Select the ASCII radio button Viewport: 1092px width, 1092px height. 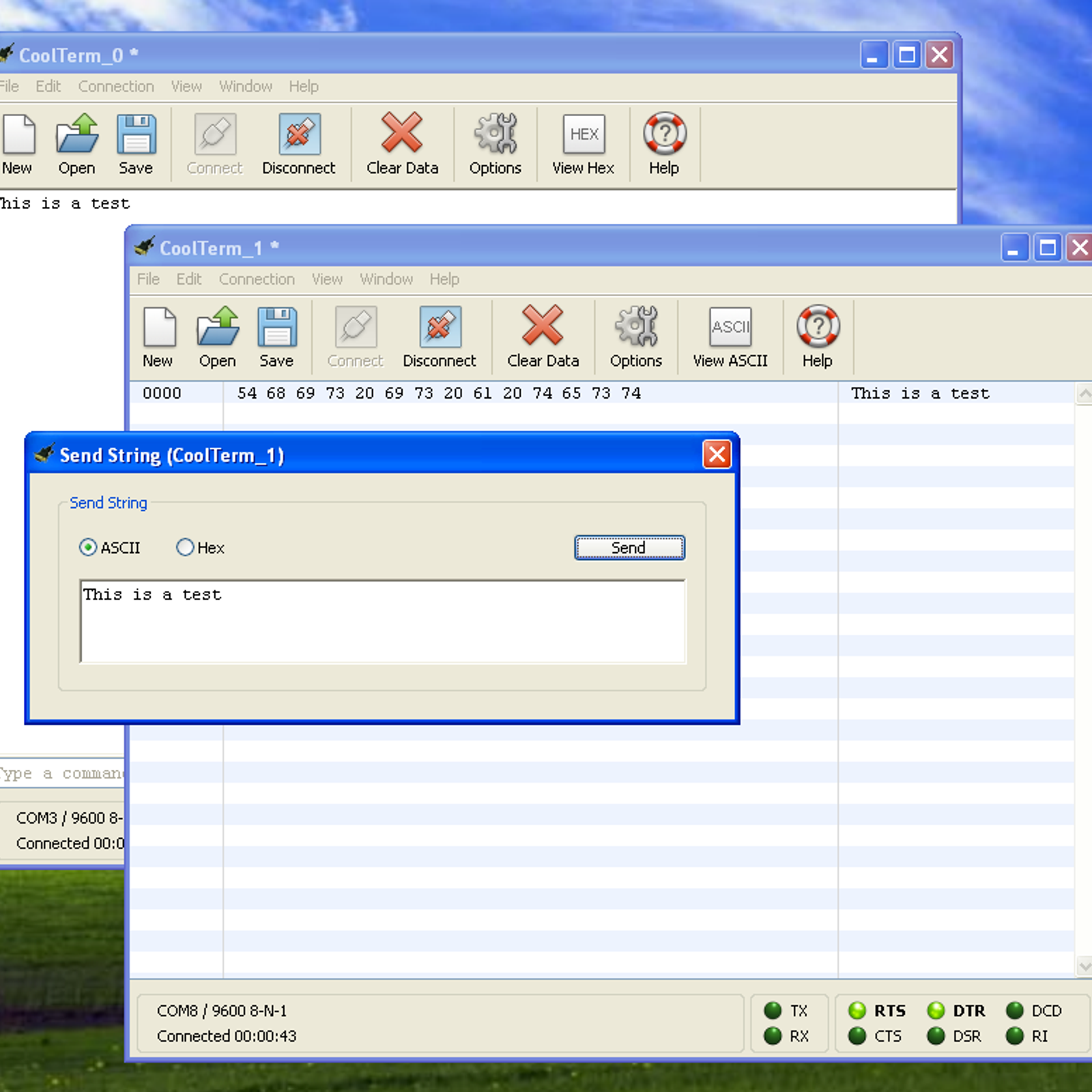[x=88, y=547]
